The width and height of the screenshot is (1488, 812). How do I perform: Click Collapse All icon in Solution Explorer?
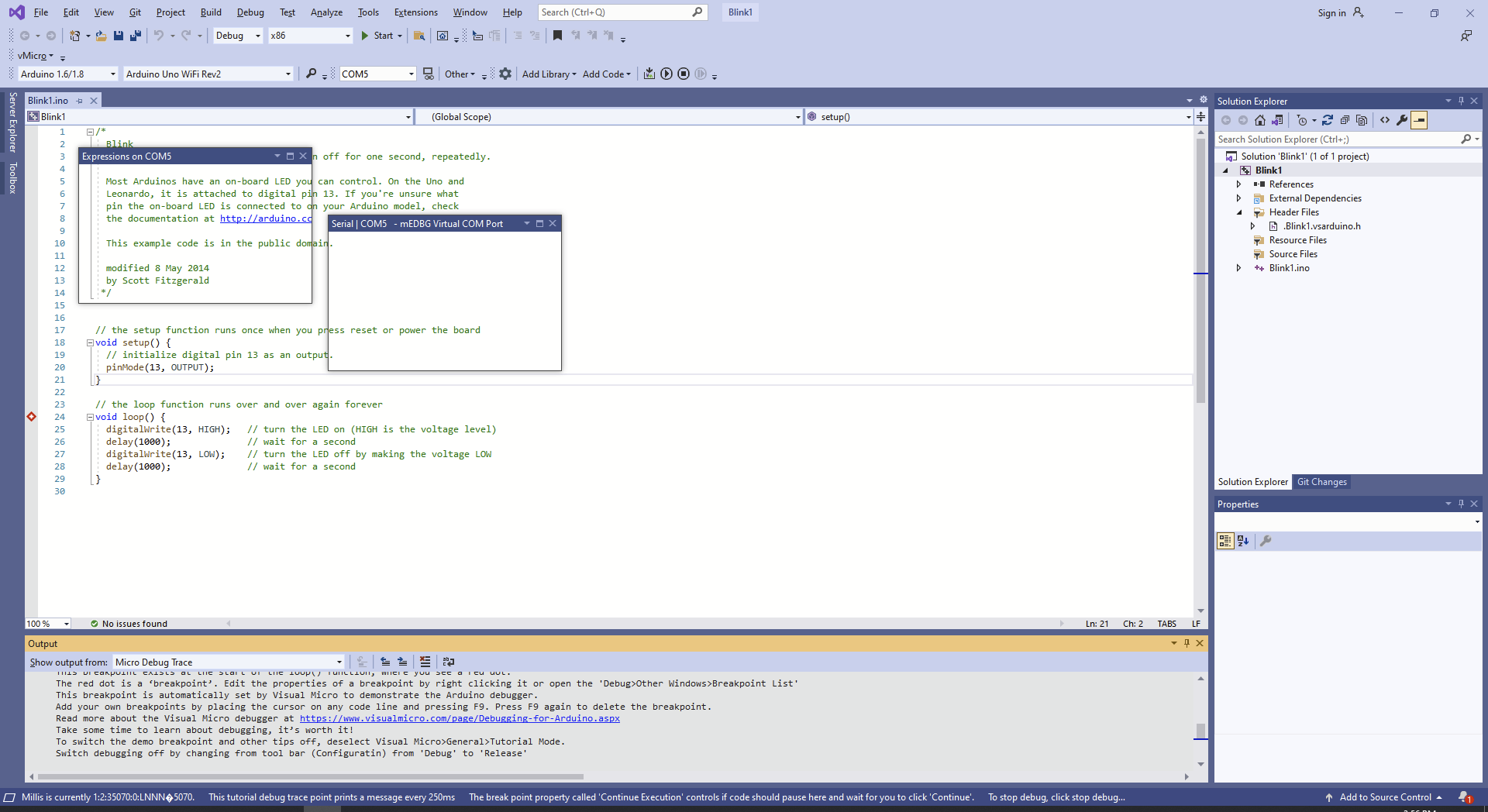[1345, 120]
